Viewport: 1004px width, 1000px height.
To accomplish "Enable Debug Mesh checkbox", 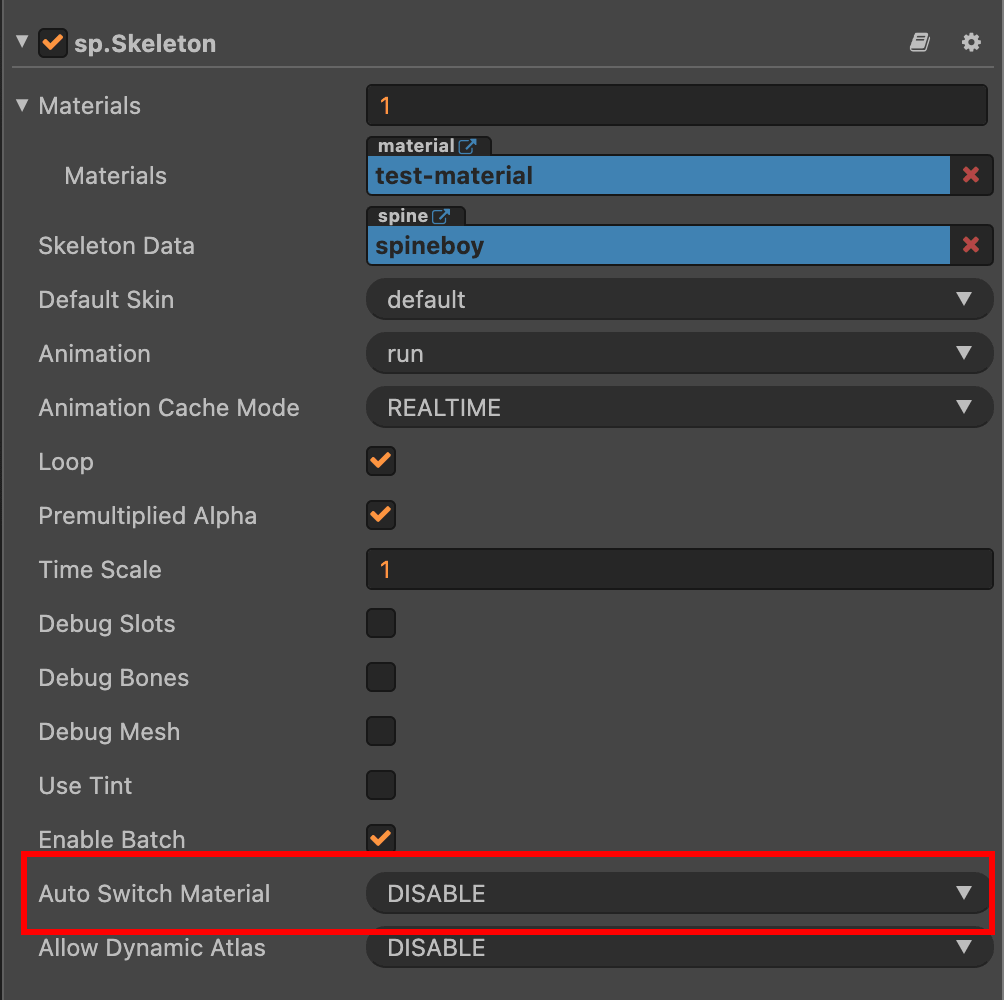I will pos(381,731).
